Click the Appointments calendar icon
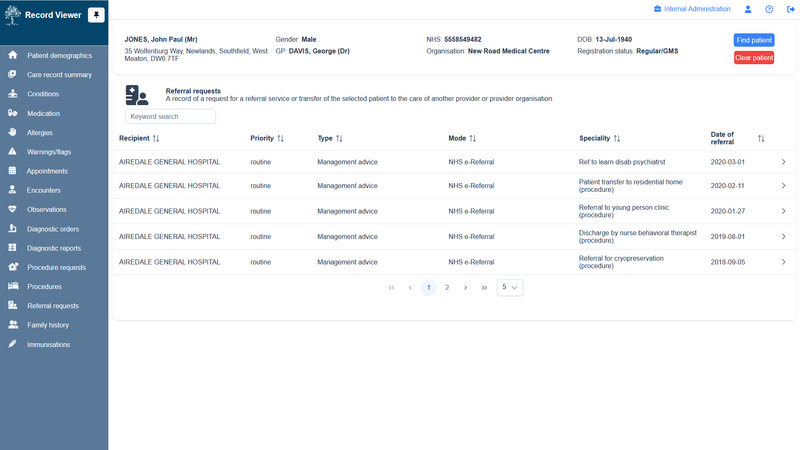Image resolution: width=800 pixels, height=450 pixels. coord(12,170)
